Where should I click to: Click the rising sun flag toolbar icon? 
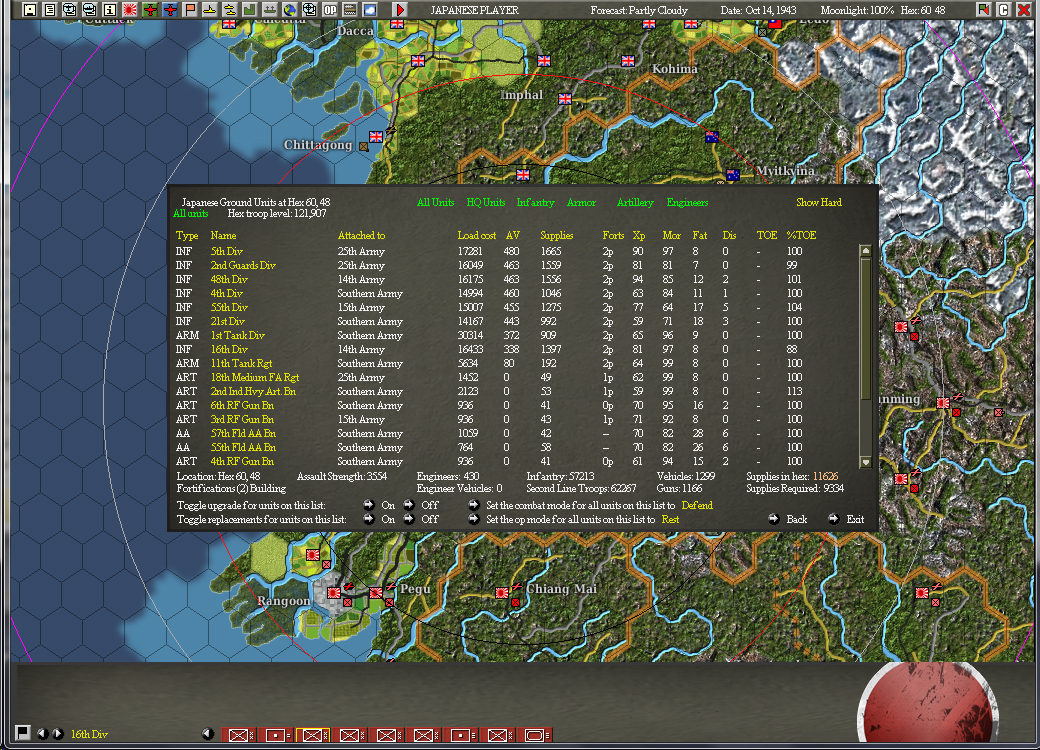click(x=130, y=9)
